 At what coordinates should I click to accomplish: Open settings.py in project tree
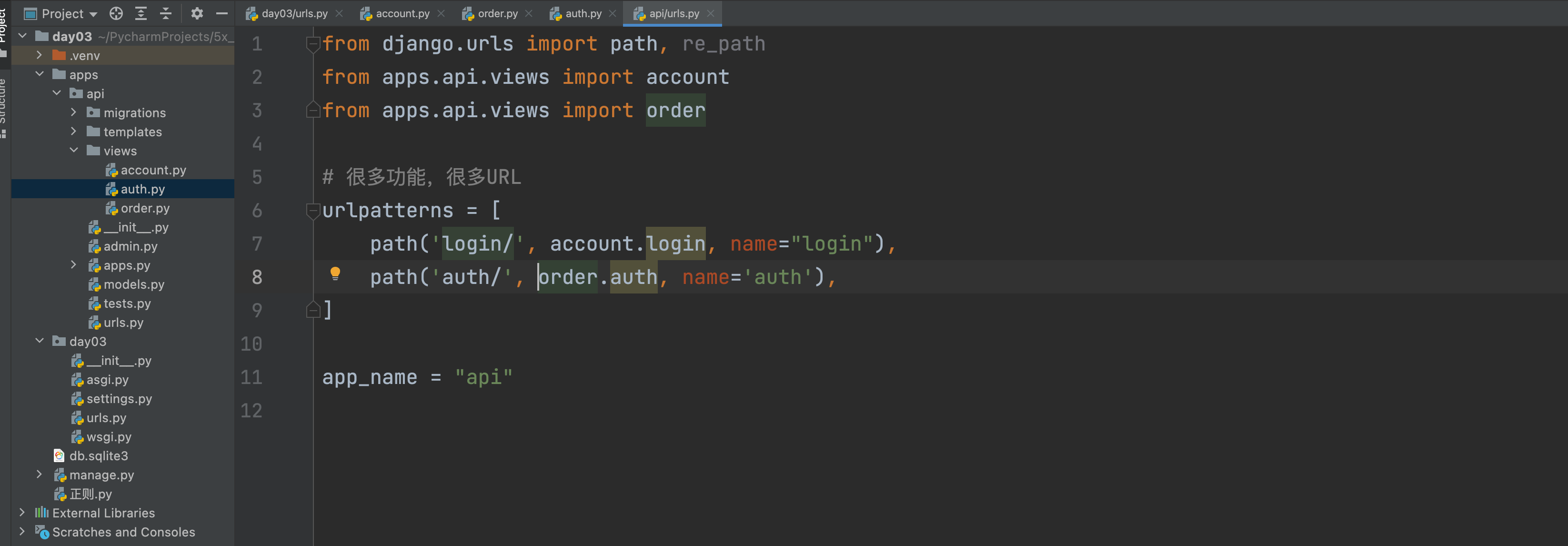coord(119,399)
